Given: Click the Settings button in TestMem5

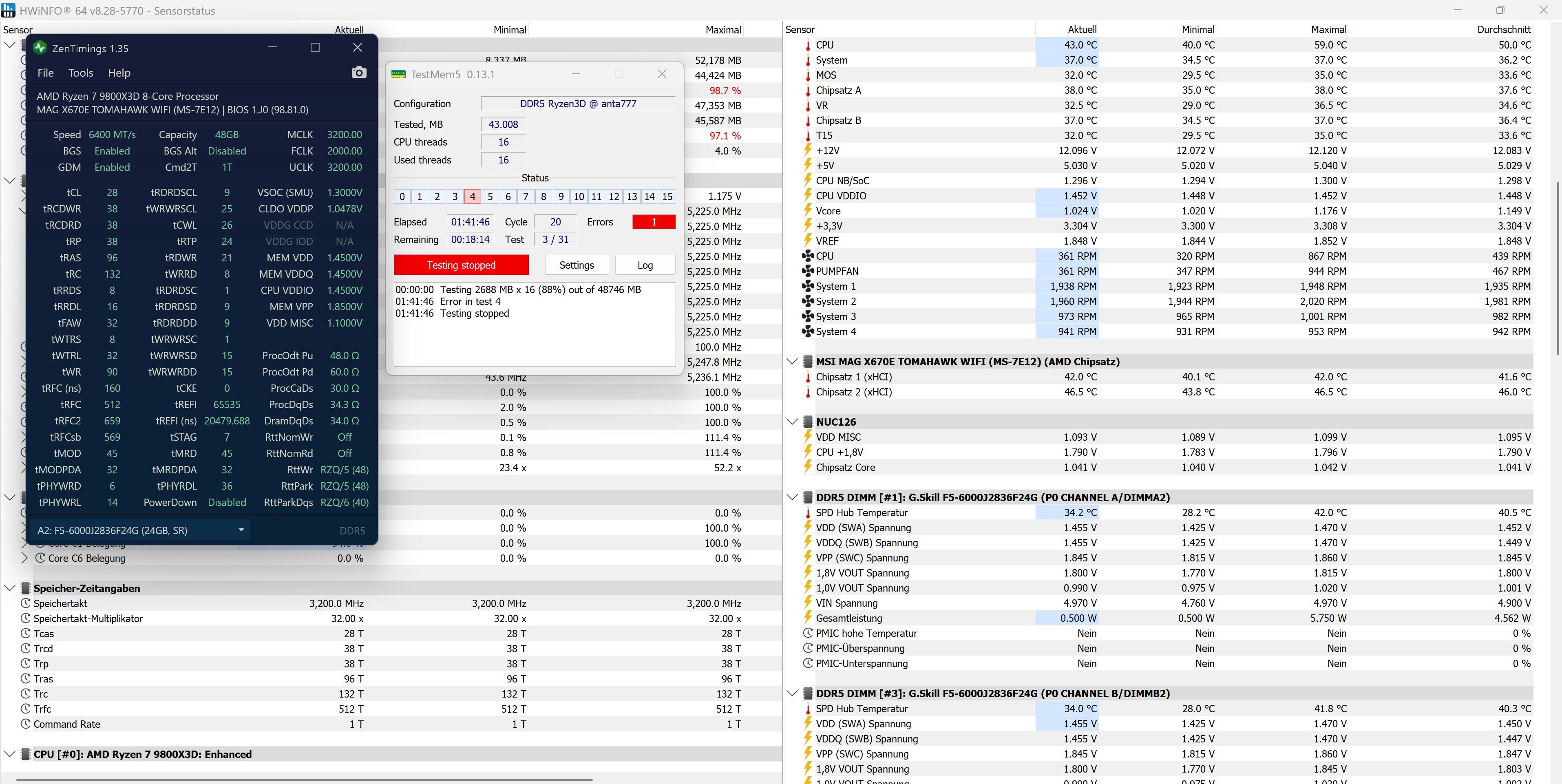Looking at the screenshot, I should coord(576,265).
